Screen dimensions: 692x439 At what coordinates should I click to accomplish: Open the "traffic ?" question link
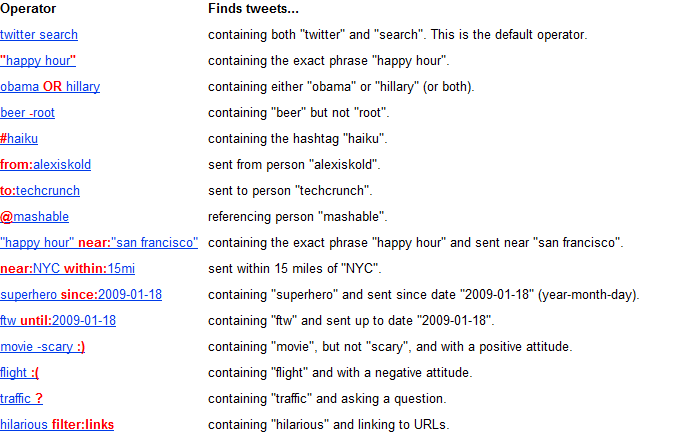click(21, 399)
